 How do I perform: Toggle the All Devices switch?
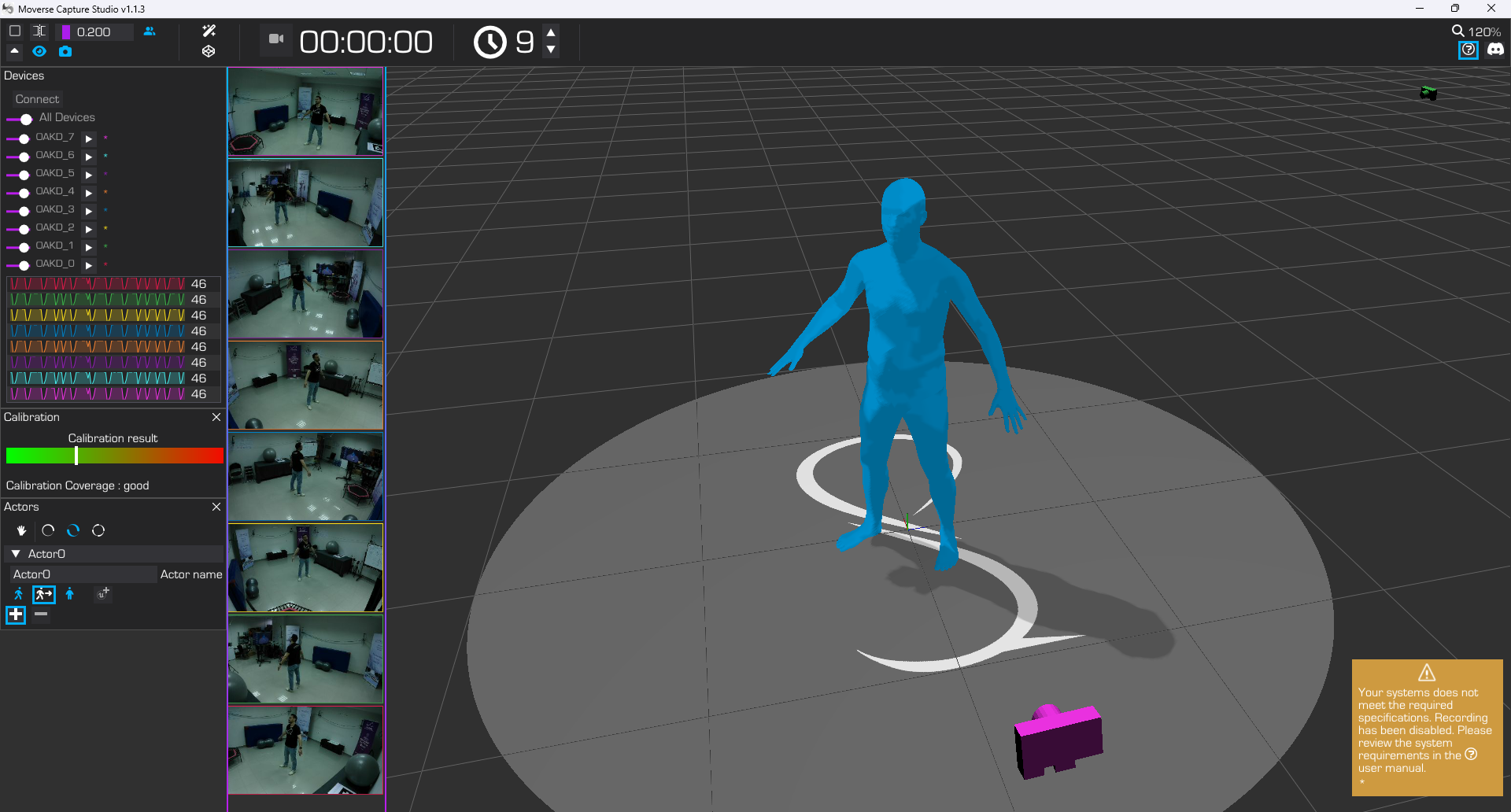(20, 119)
